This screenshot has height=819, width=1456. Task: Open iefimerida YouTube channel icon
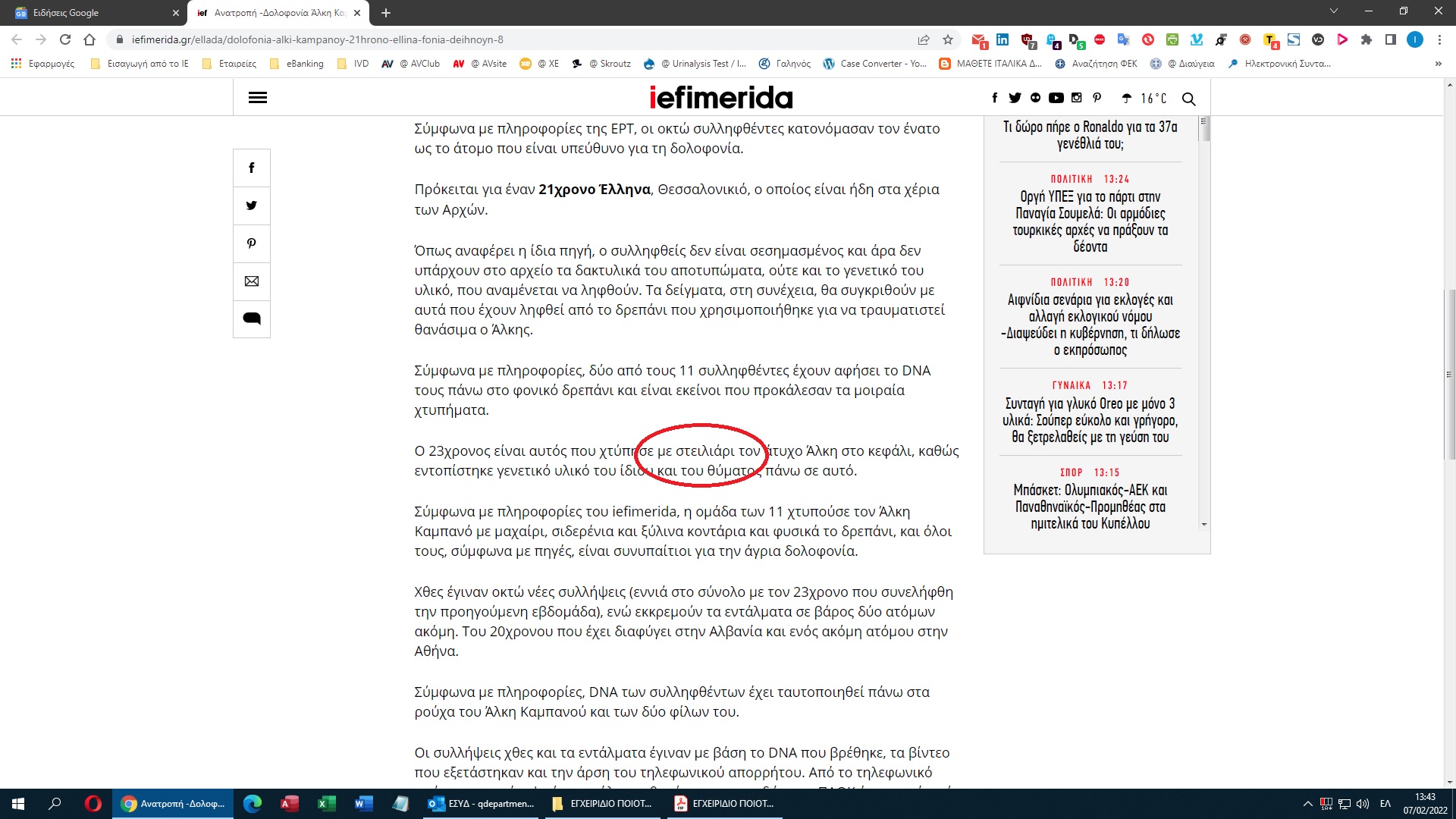[x=1056, y=98]
